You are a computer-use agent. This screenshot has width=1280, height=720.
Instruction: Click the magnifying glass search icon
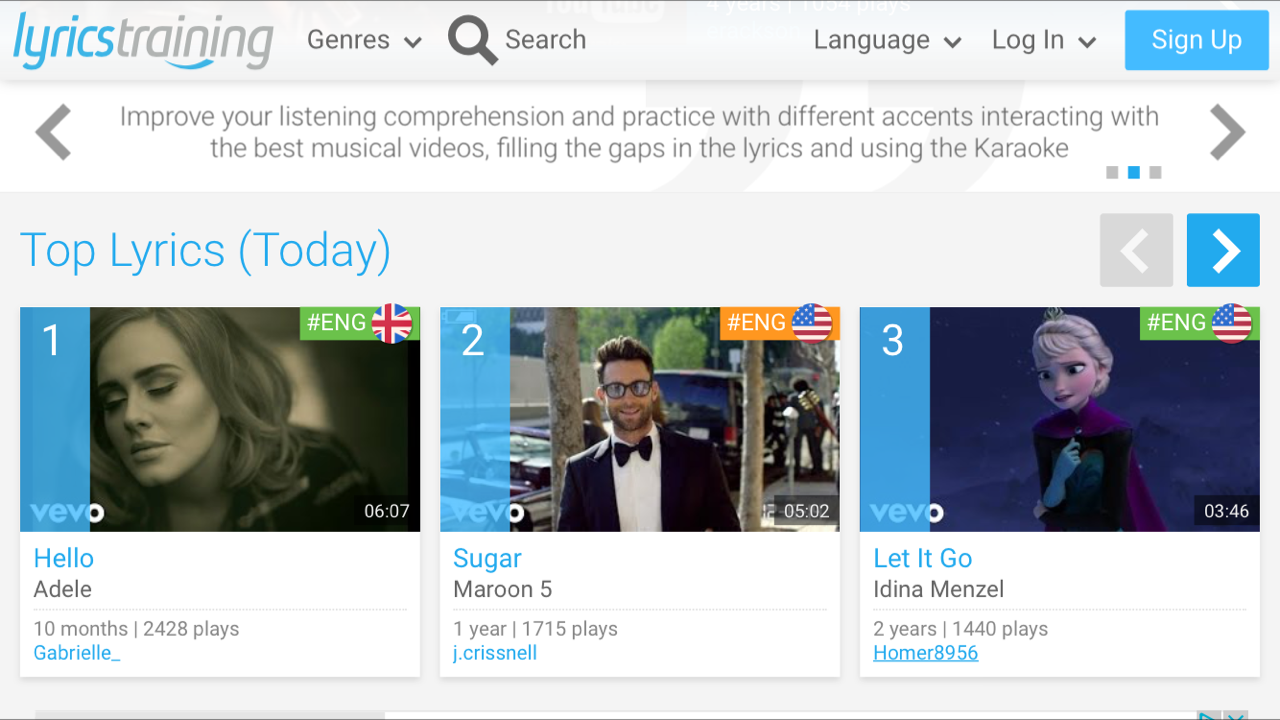pyautogui.click(x=472, y=41)
